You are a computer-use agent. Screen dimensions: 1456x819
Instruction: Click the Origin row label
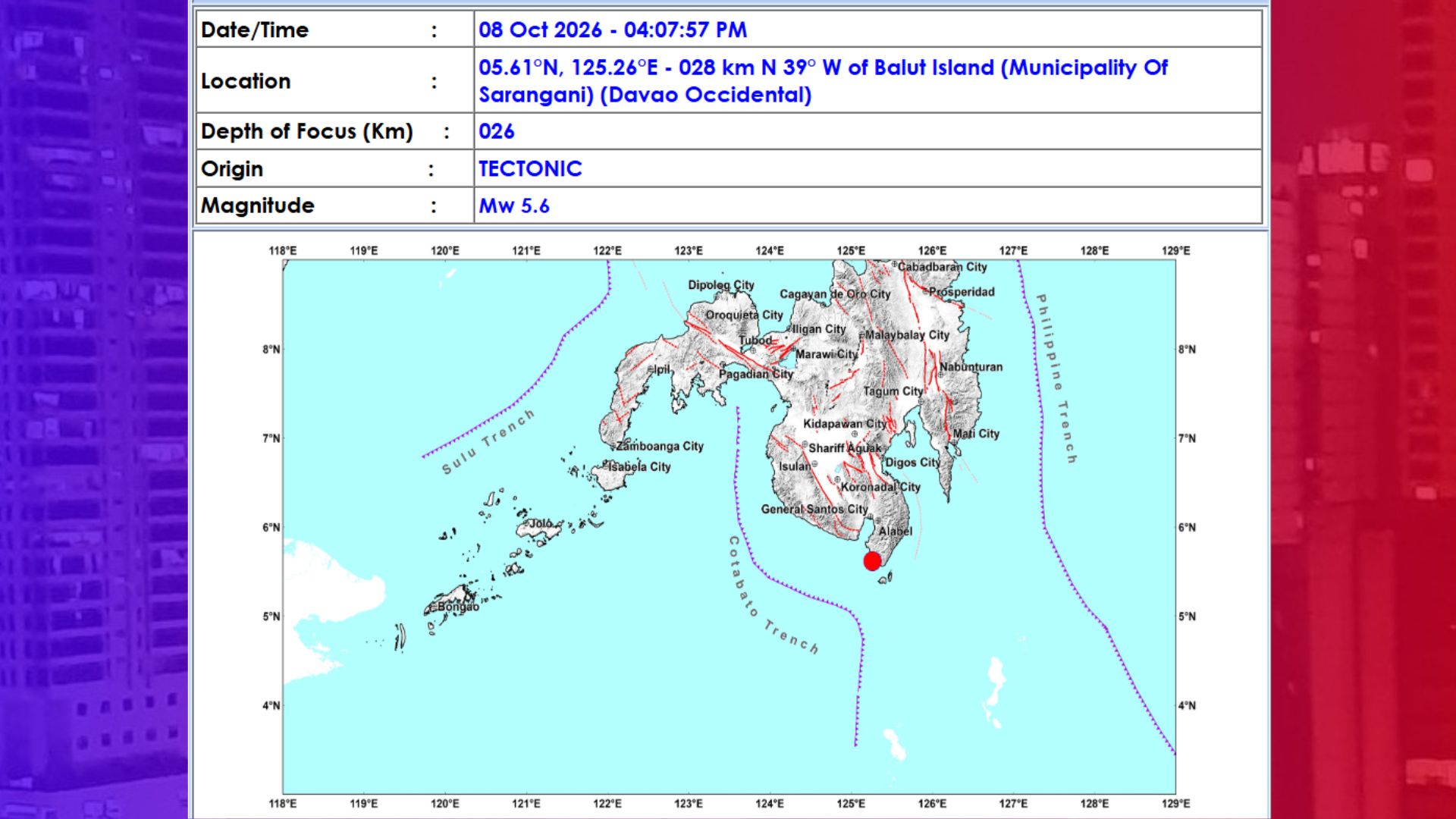tap(232, 169)
